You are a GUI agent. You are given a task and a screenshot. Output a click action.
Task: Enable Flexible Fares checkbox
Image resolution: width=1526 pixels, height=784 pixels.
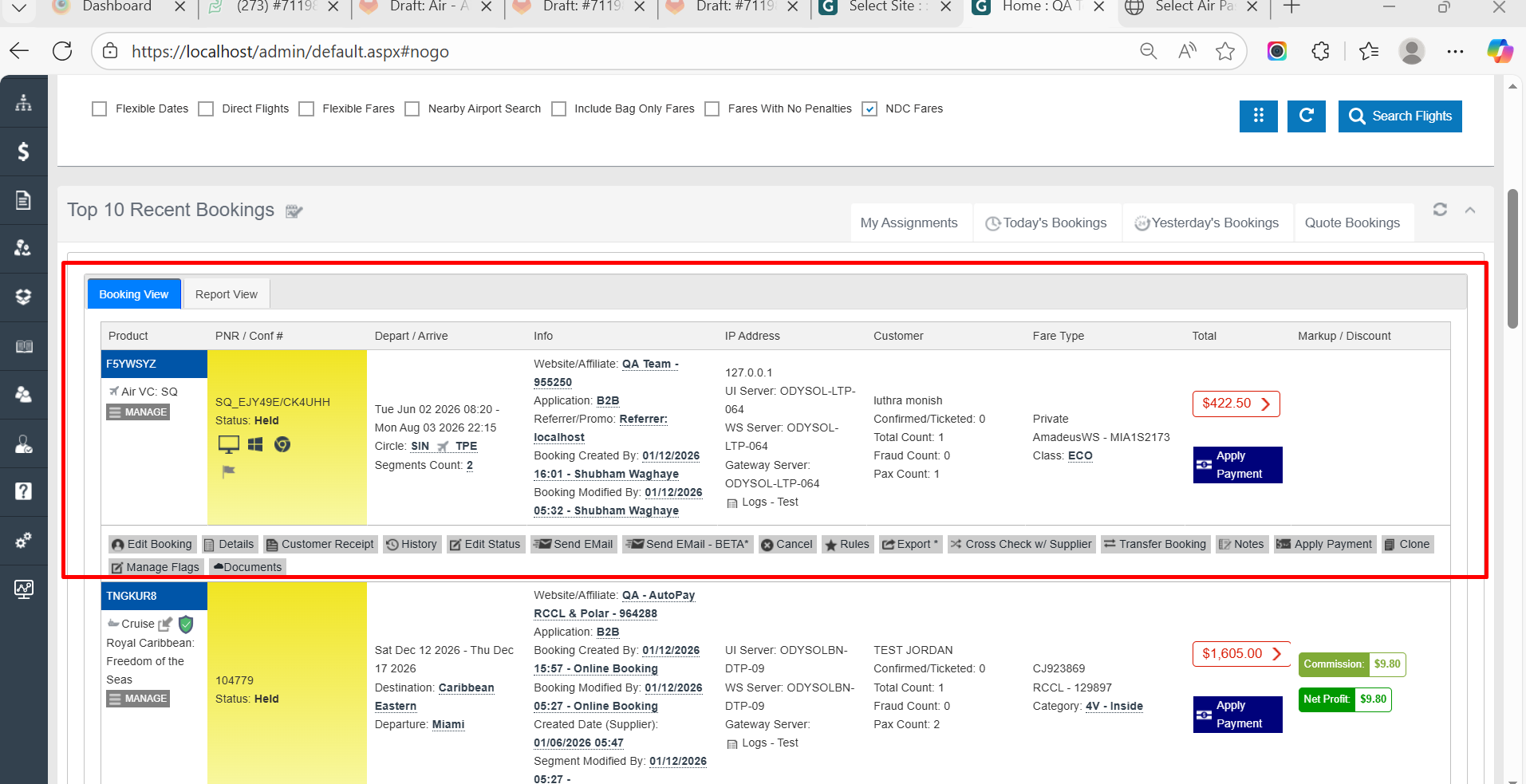point(306,109)
